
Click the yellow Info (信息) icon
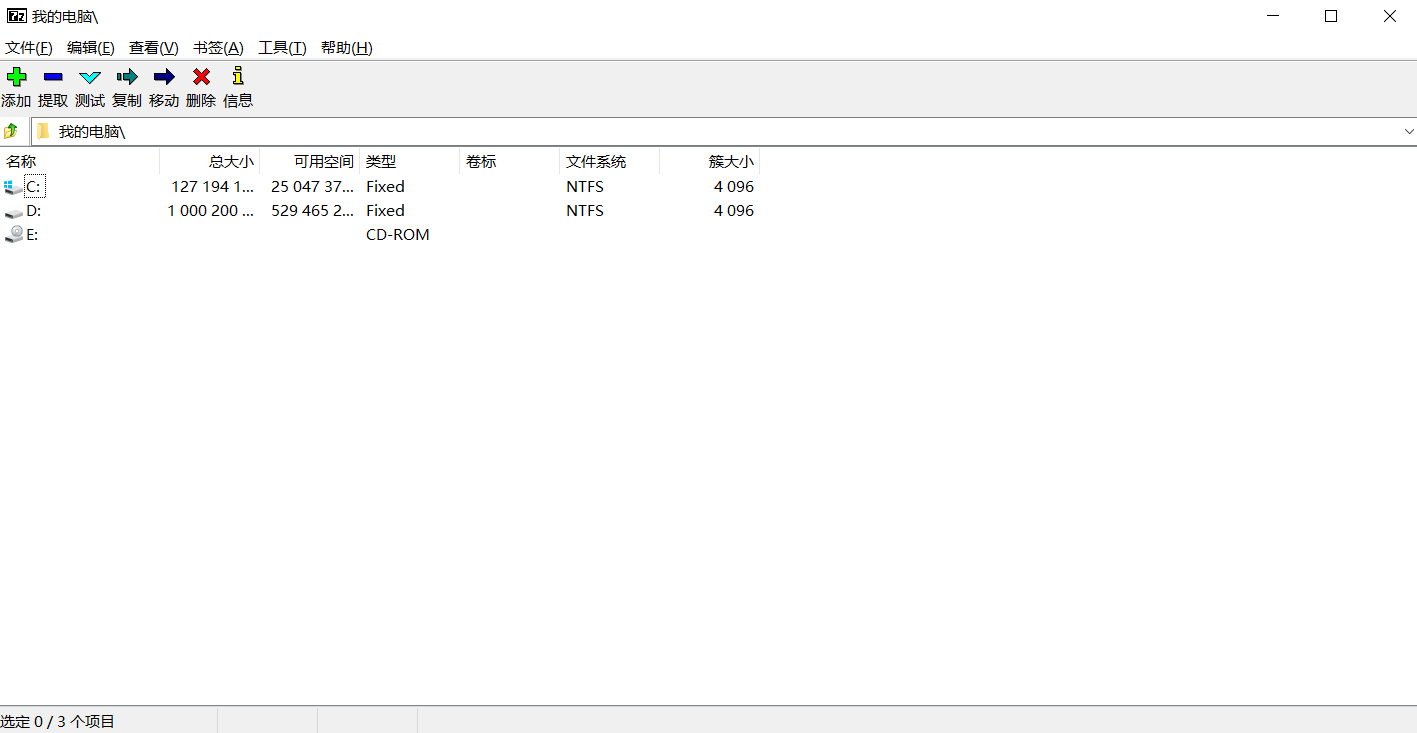pyautogui.click(x=238, y=76)
